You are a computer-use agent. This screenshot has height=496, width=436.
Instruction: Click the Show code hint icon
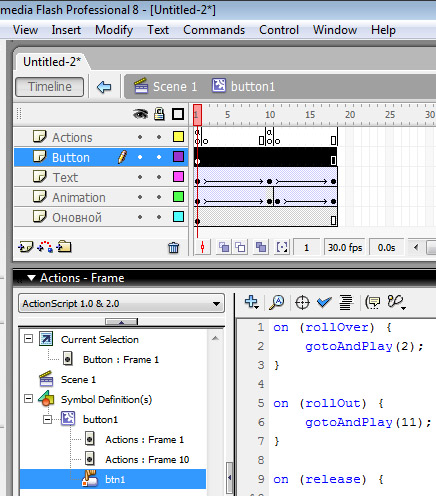[373, 303]
